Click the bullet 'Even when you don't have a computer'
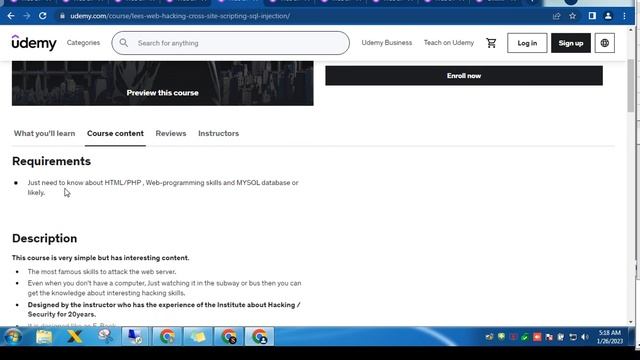Screen dimensions: 640x360 coord(164,288)
